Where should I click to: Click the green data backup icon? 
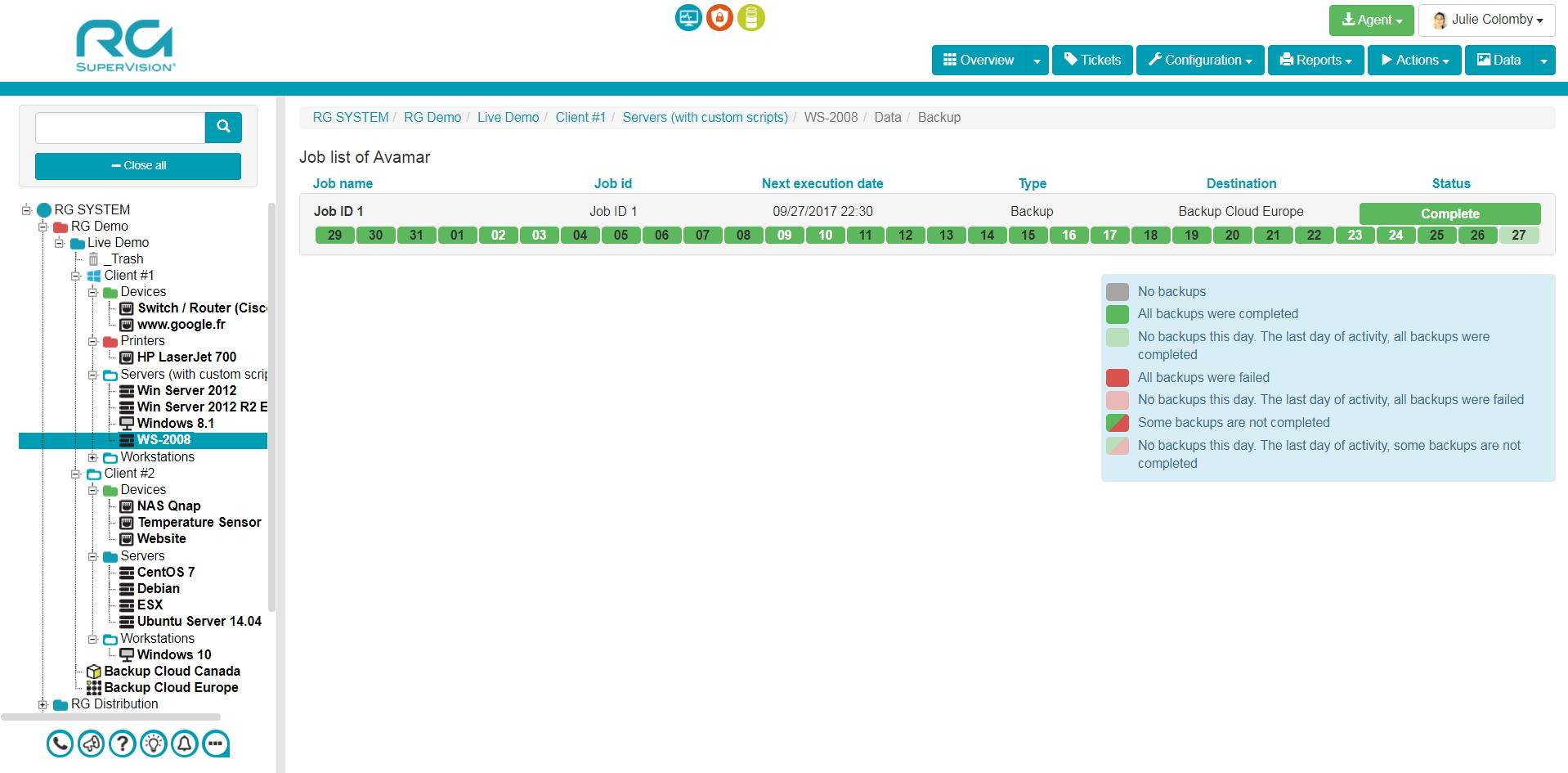(x=750, y=17)
